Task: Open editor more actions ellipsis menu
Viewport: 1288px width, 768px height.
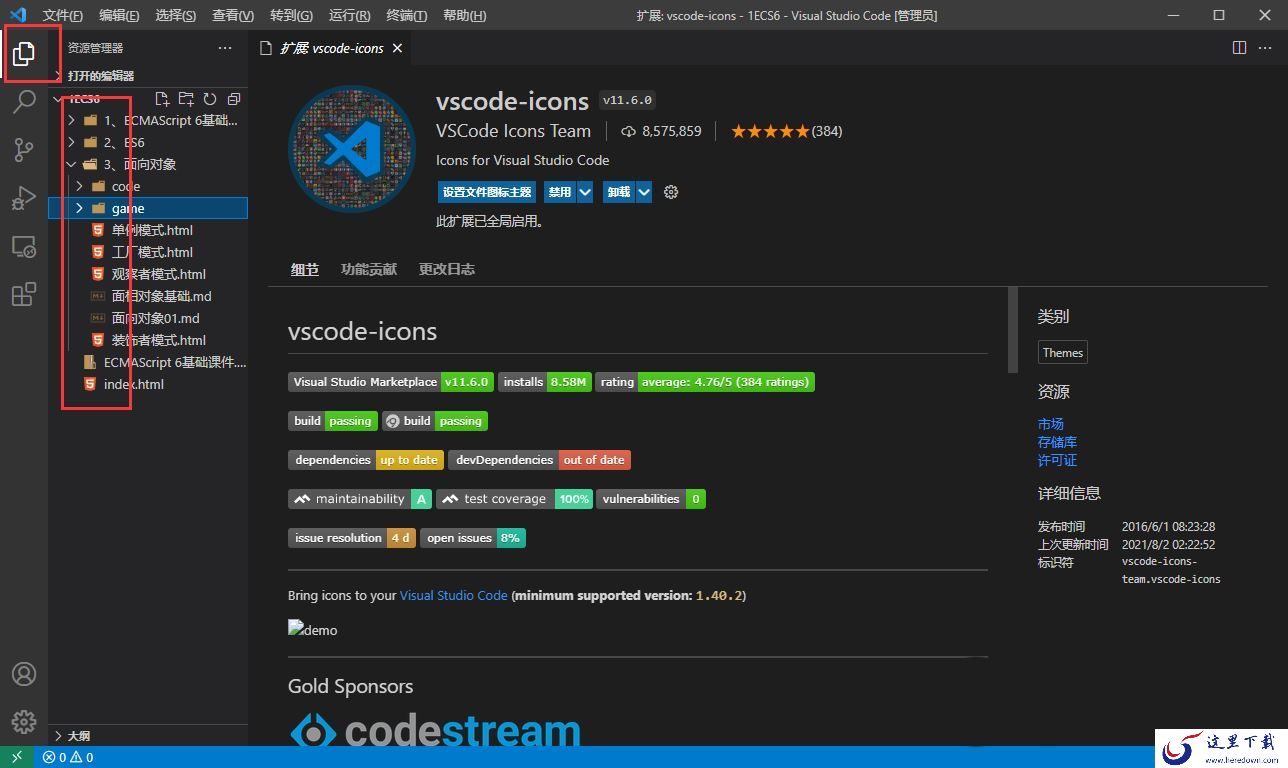Action: [1266, 48]
